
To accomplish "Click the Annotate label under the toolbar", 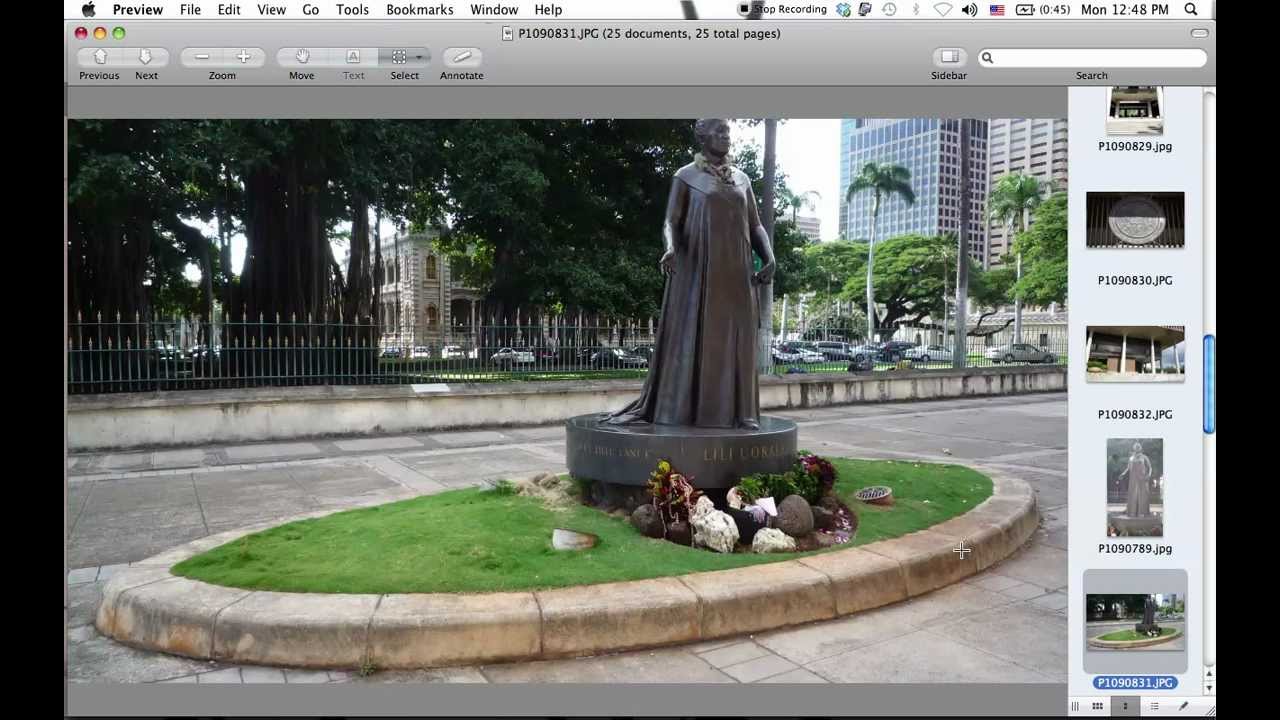I will tap(462, 76).
